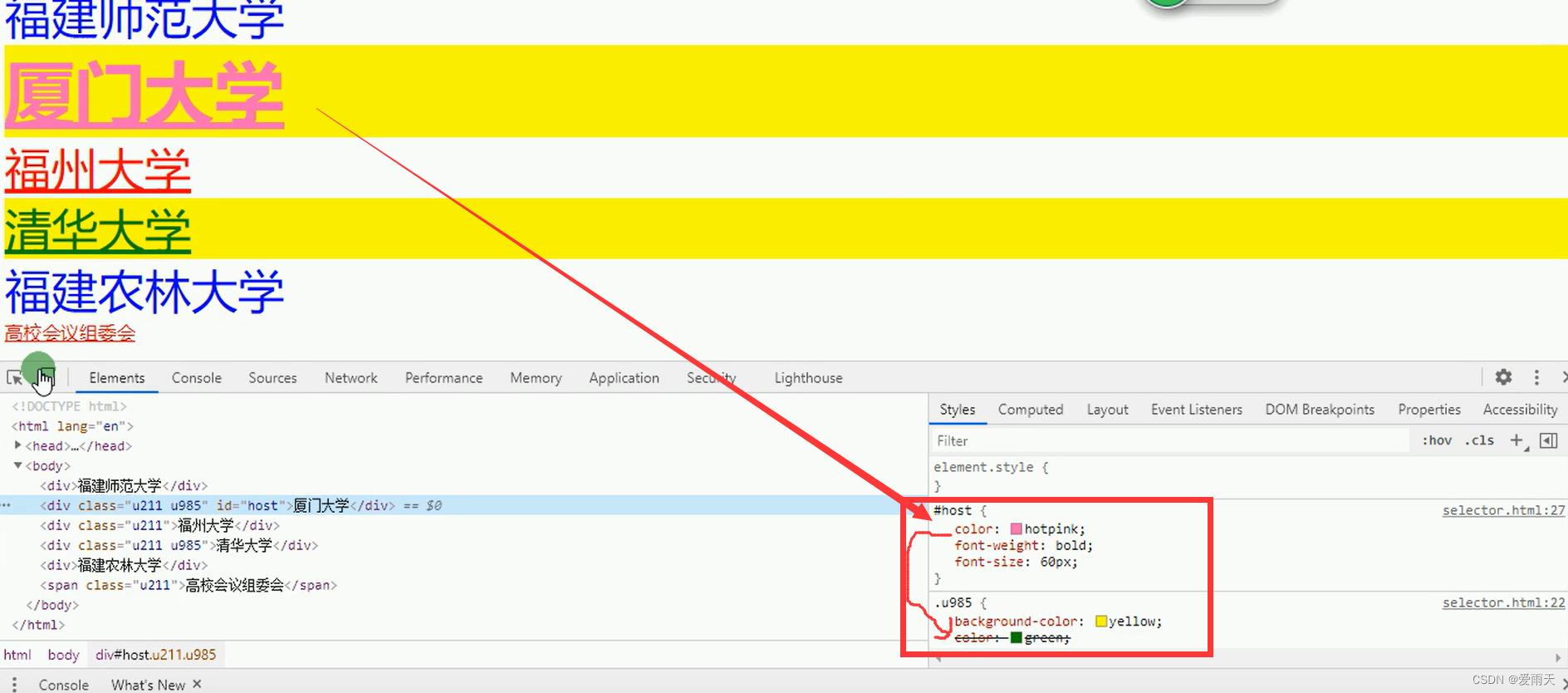Open DevTools settings gear
The image size is (1568, 693).
[1503, 377]
